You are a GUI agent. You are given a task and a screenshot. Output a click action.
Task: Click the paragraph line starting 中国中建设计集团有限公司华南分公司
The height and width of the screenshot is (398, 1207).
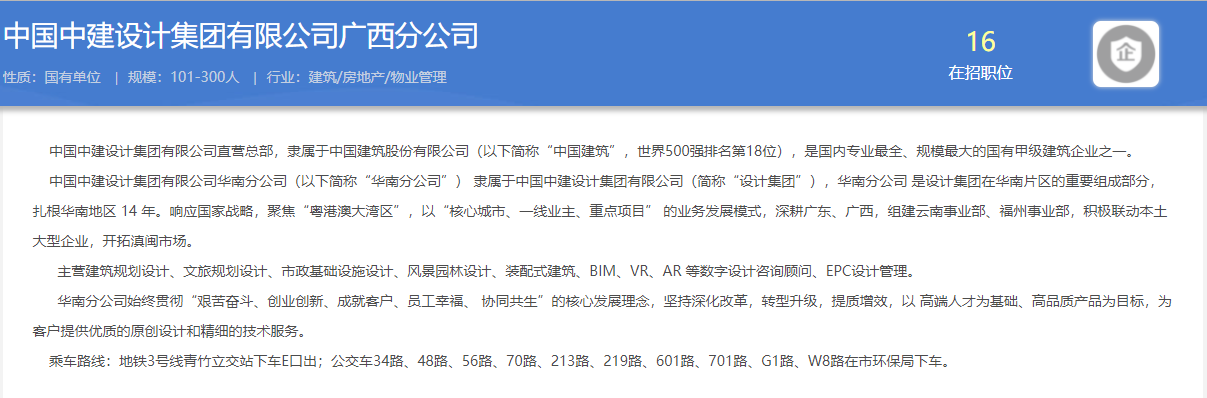pos(603,182)
